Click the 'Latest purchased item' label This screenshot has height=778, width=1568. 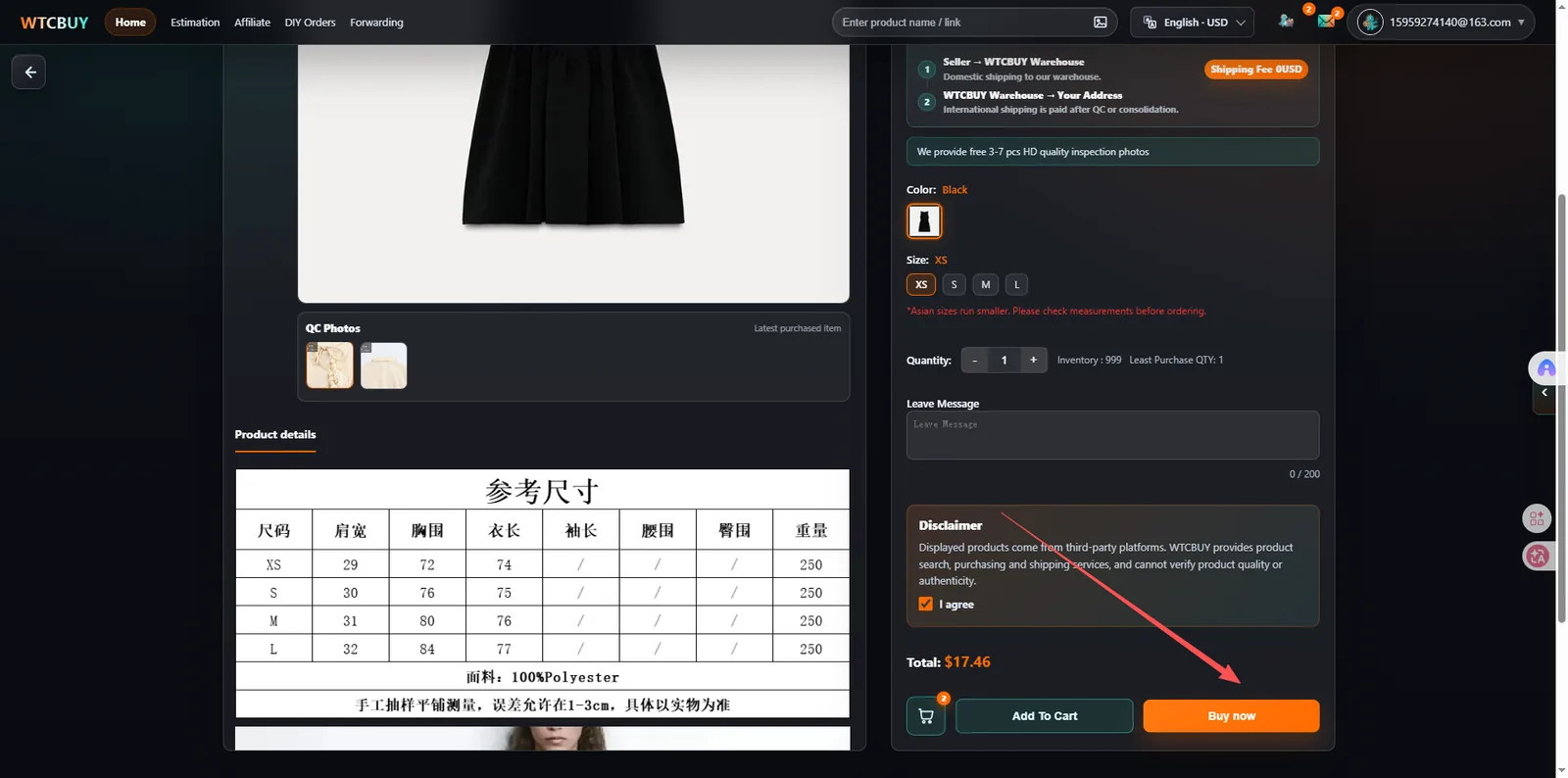(798, 328)
